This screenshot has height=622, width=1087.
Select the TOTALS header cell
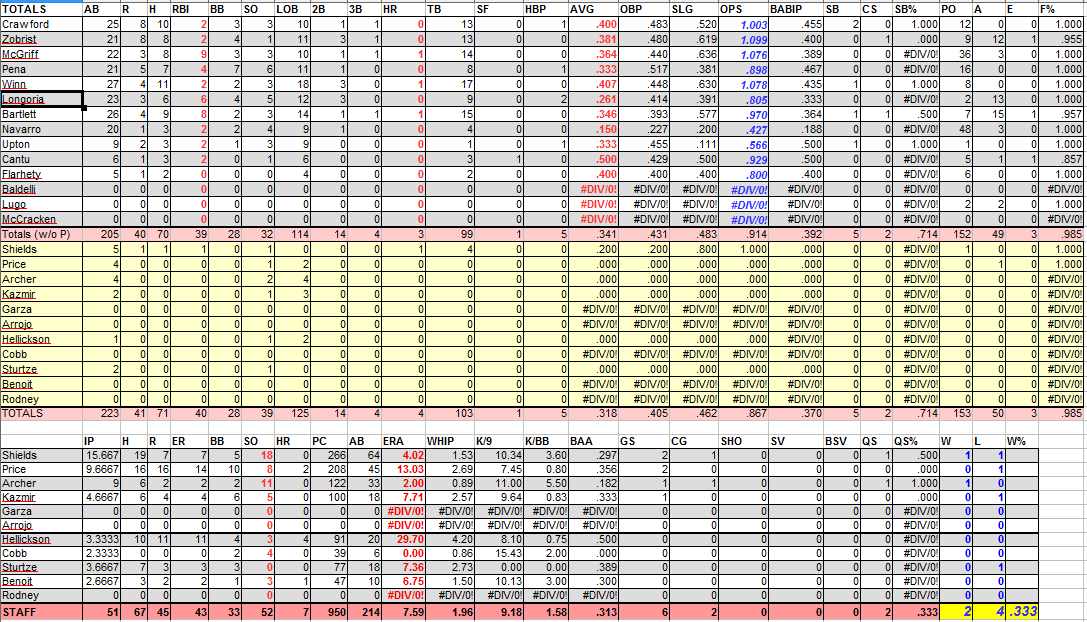[42, 9]
